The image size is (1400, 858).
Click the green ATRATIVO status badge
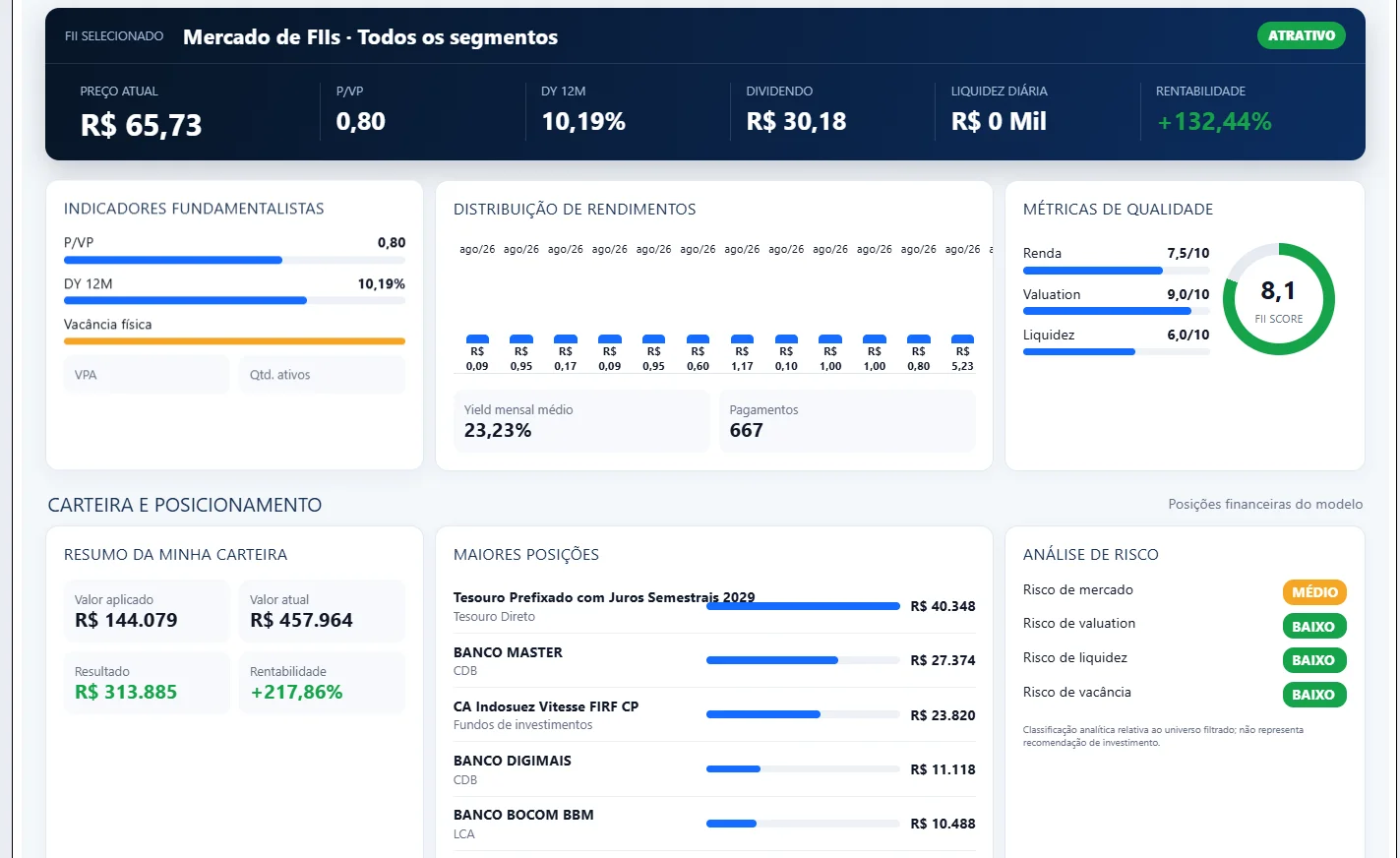(1301, 35)
